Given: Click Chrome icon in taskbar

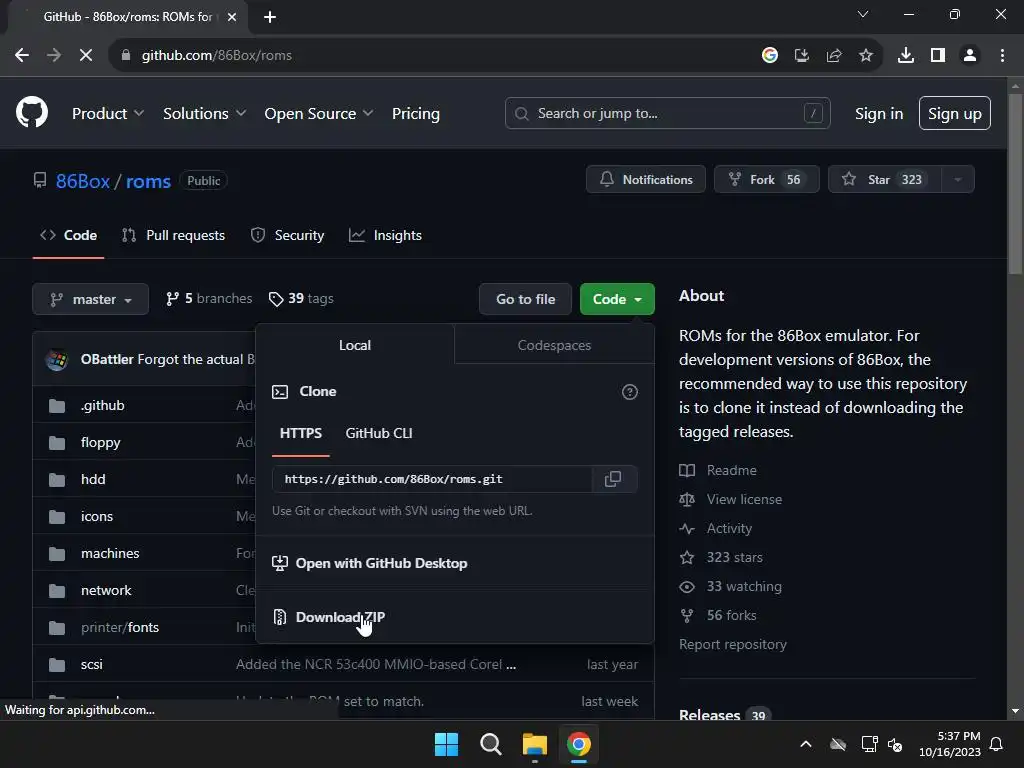Looking at the screenshot, I should pyautogui.click(x=579, y=744).
